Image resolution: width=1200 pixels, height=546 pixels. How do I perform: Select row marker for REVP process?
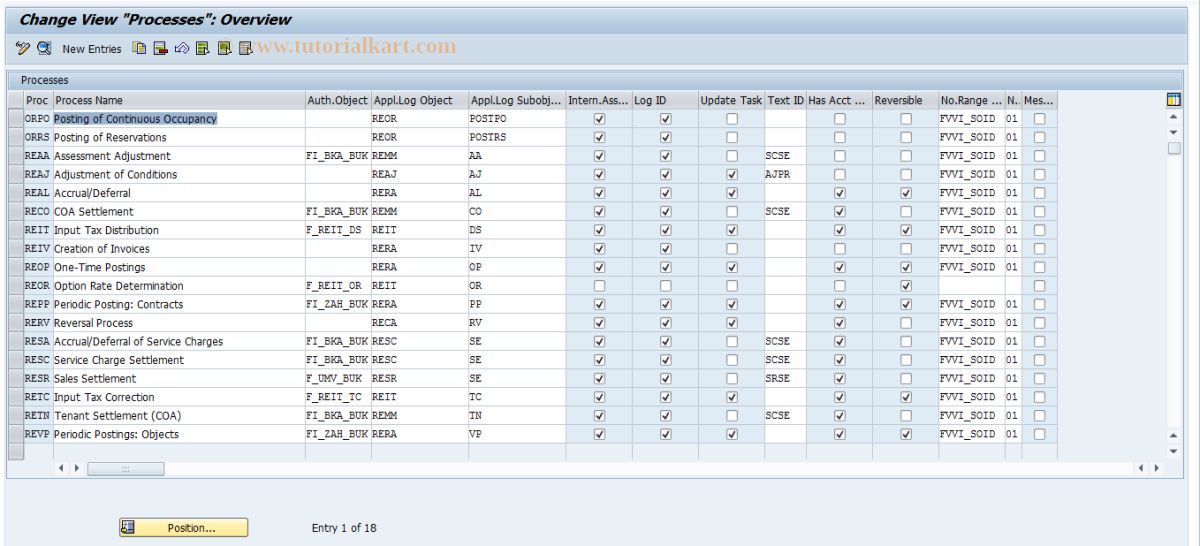15,434
